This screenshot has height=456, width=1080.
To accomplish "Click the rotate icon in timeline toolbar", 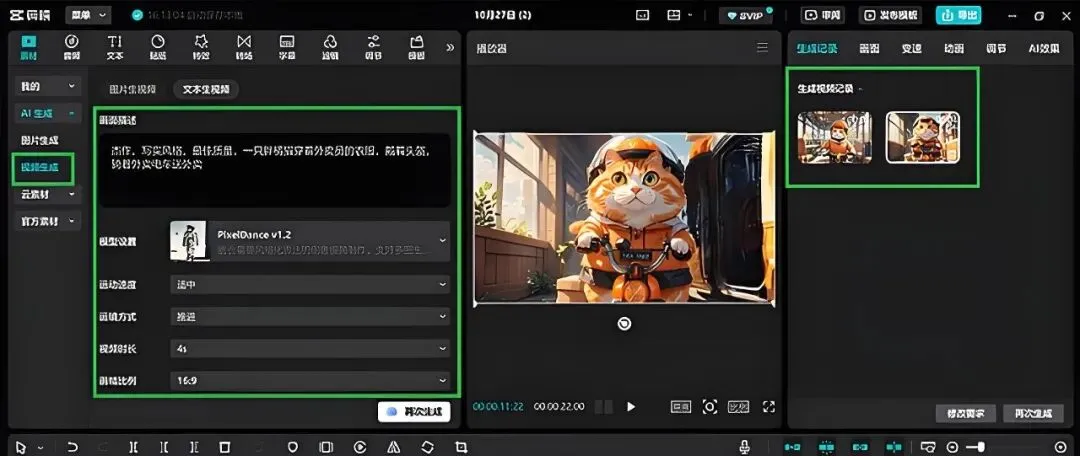I will (x=427, y=447).
